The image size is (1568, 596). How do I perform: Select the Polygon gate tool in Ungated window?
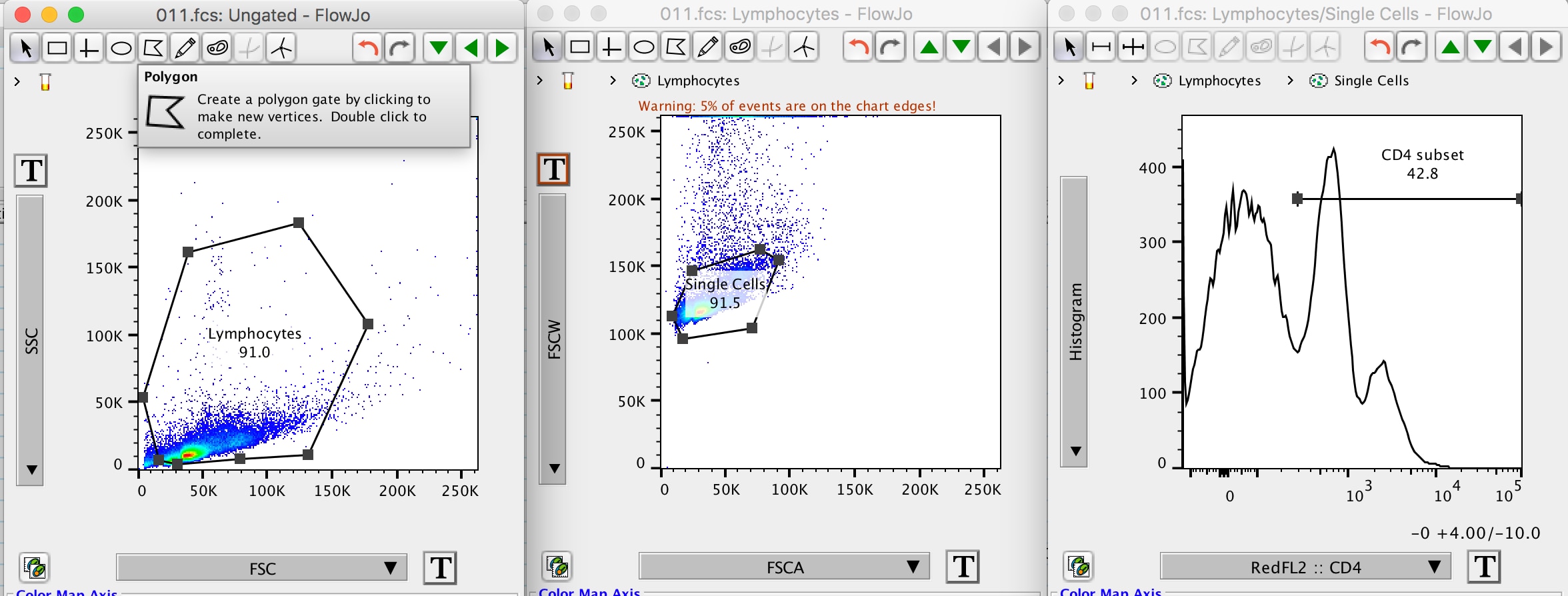[153, 48]
